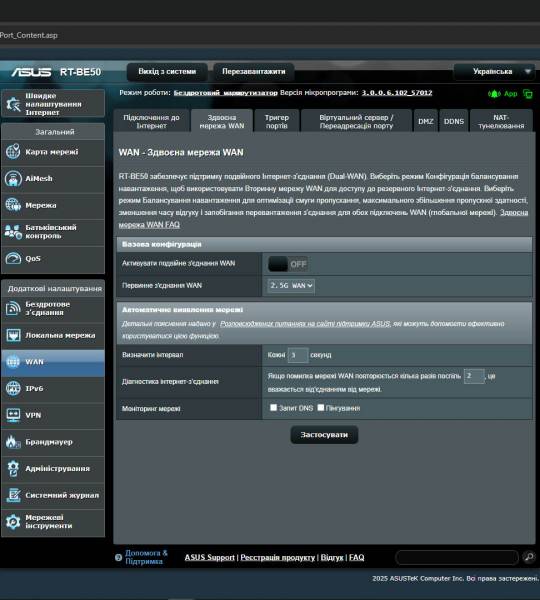Open the ASUS support site FAQ link in auto-detection section
This screenshot has height=600, width=540.
tap(305, 324)
